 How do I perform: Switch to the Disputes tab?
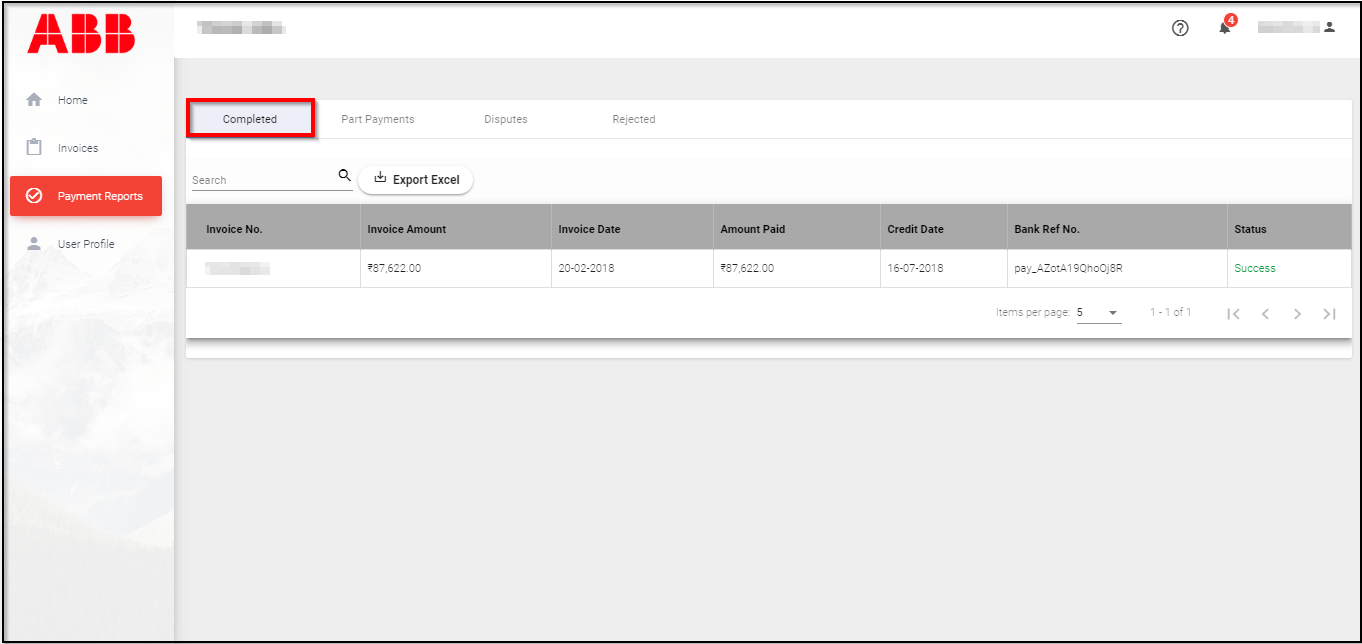(x=505, y=119)
